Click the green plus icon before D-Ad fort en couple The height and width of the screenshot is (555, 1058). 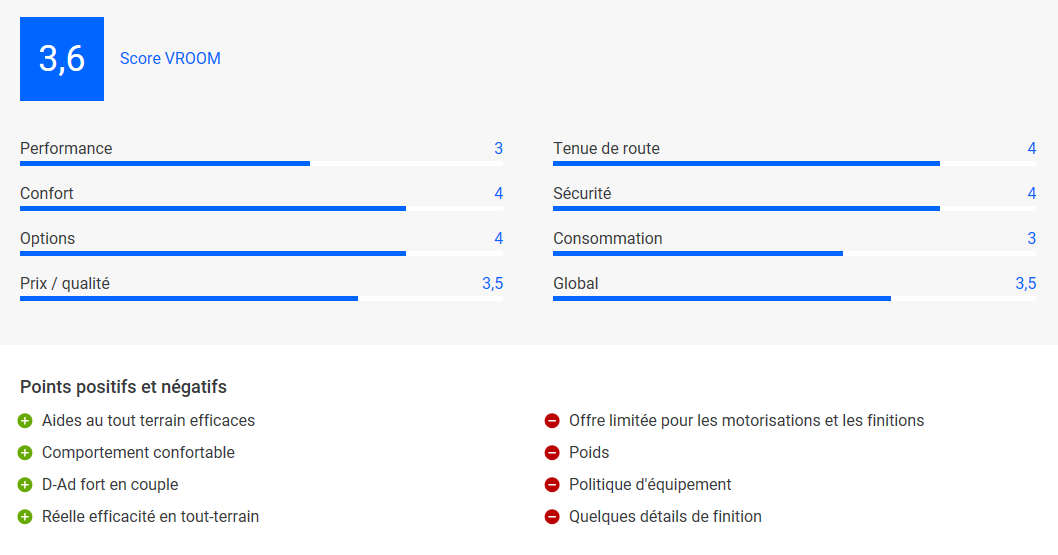pyautogui.click(x=25, y=485)
